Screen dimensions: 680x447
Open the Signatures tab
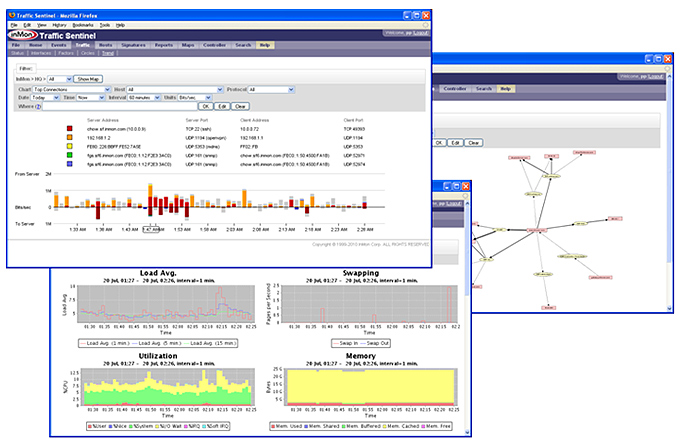click(133, 45)
